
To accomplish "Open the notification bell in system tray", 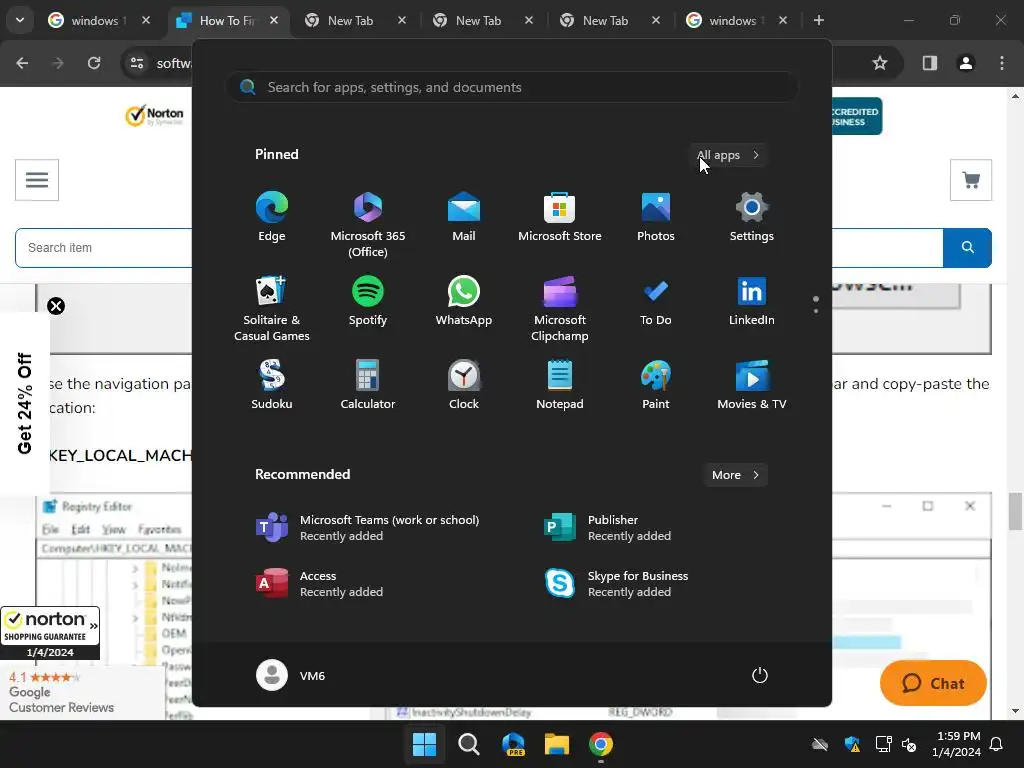I will pyautogui.click(x=997, y=744).
